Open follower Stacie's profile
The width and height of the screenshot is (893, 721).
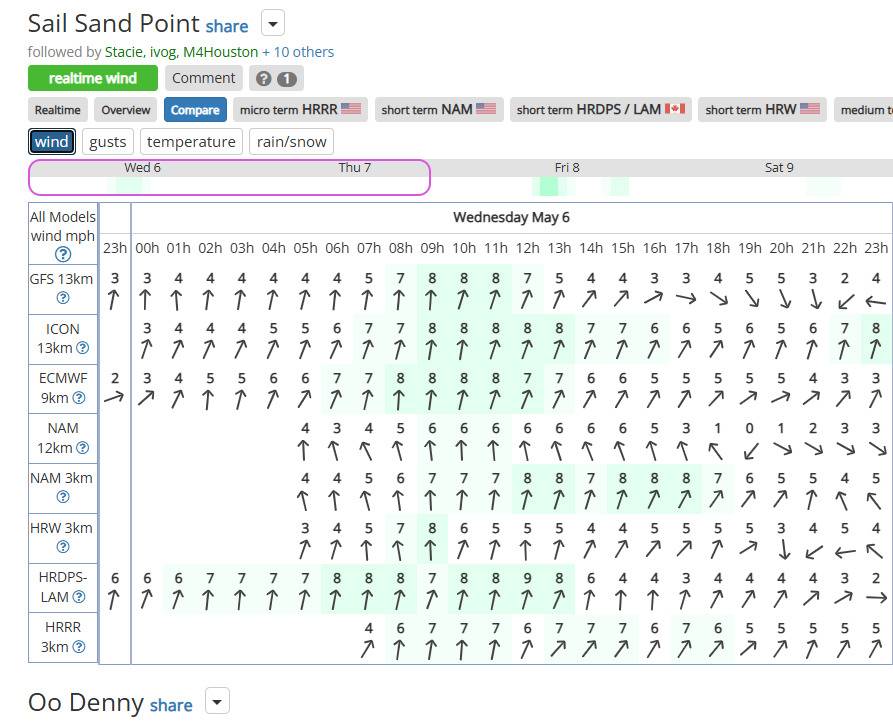click(124, 52)
